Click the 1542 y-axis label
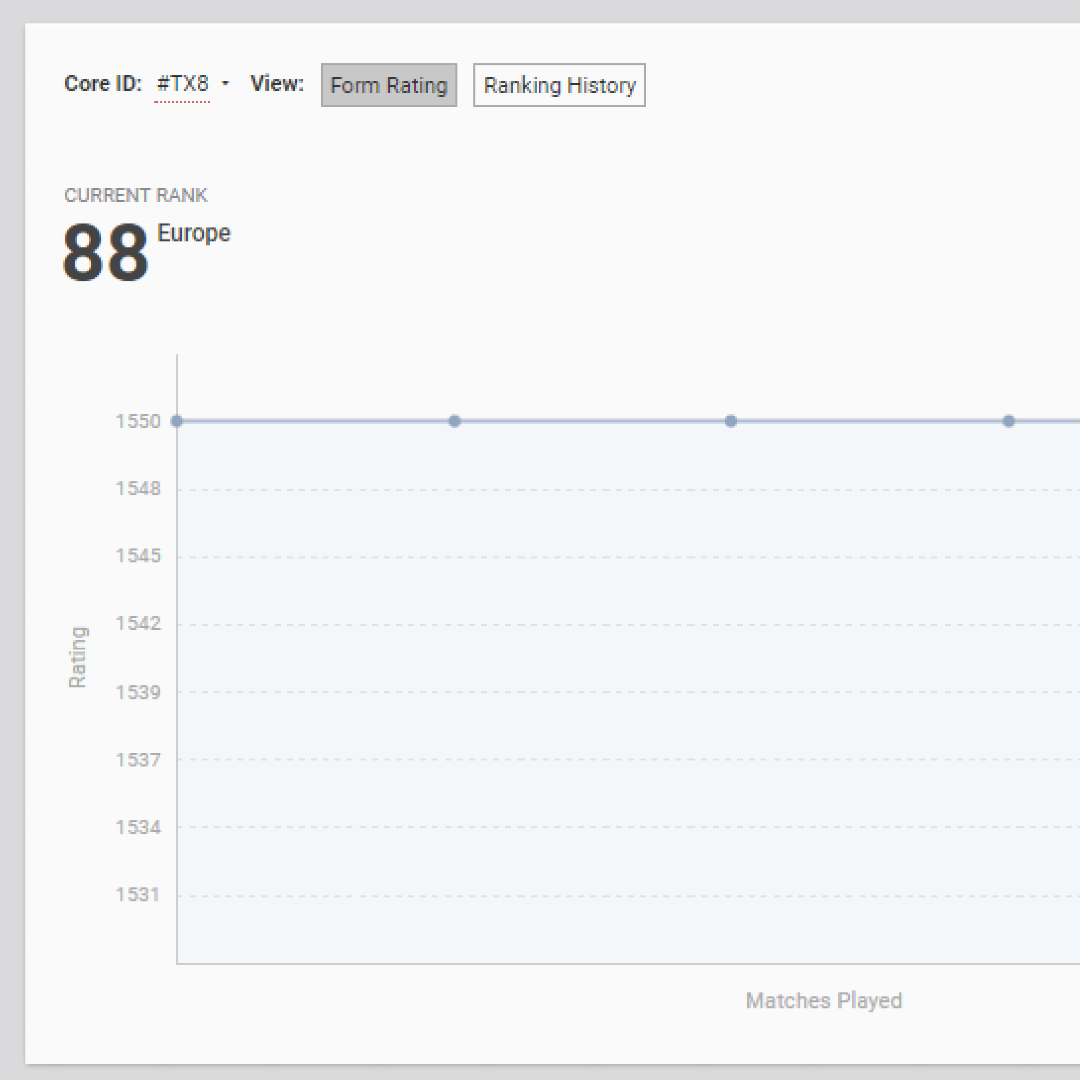The height and width of the screenshot is (1080, 1080). [138, 624]
